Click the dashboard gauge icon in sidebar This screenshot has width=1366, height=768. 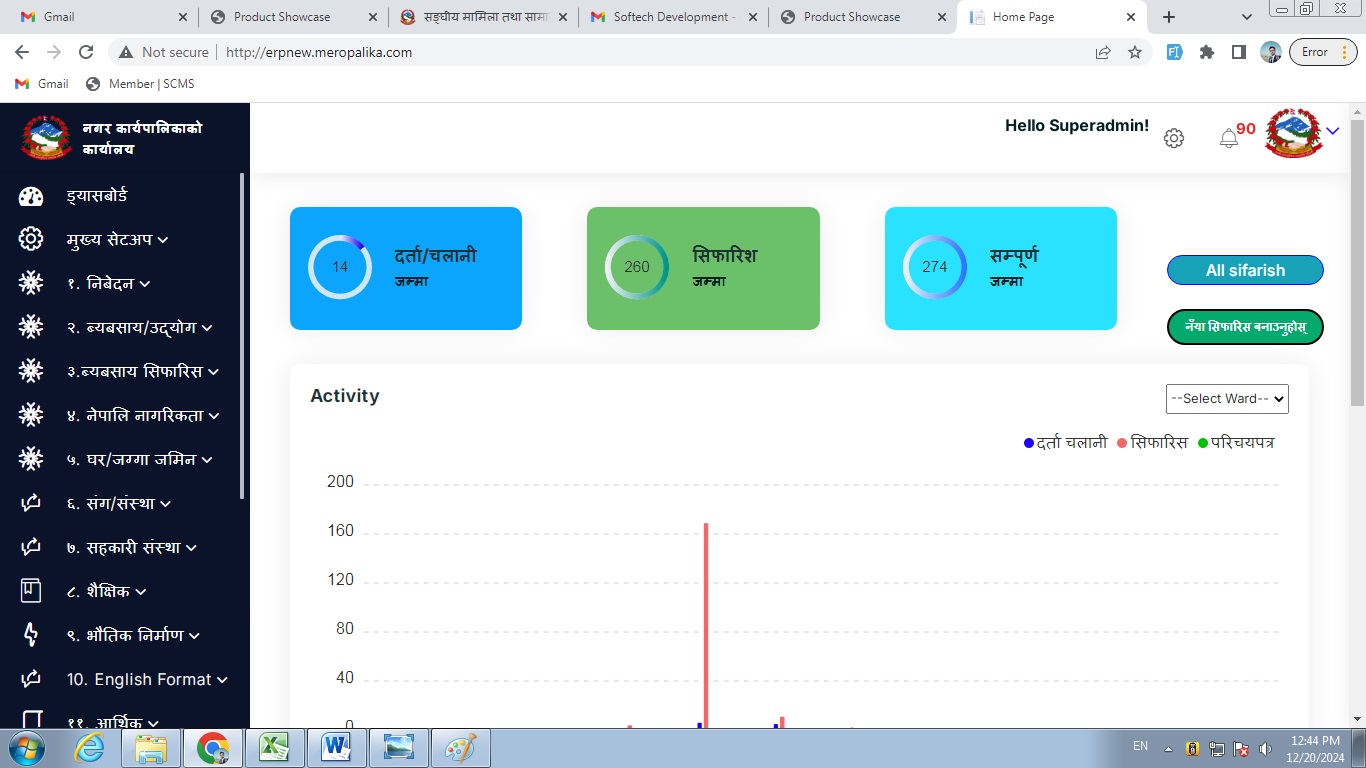(x=31, y=196)
